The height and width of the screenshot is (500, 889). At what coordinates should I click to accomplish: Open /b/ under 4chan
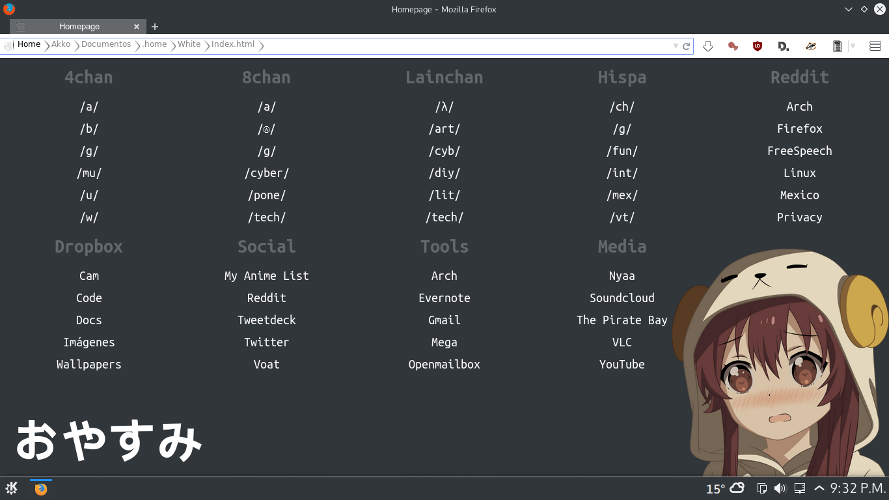[x=89, y=129]
